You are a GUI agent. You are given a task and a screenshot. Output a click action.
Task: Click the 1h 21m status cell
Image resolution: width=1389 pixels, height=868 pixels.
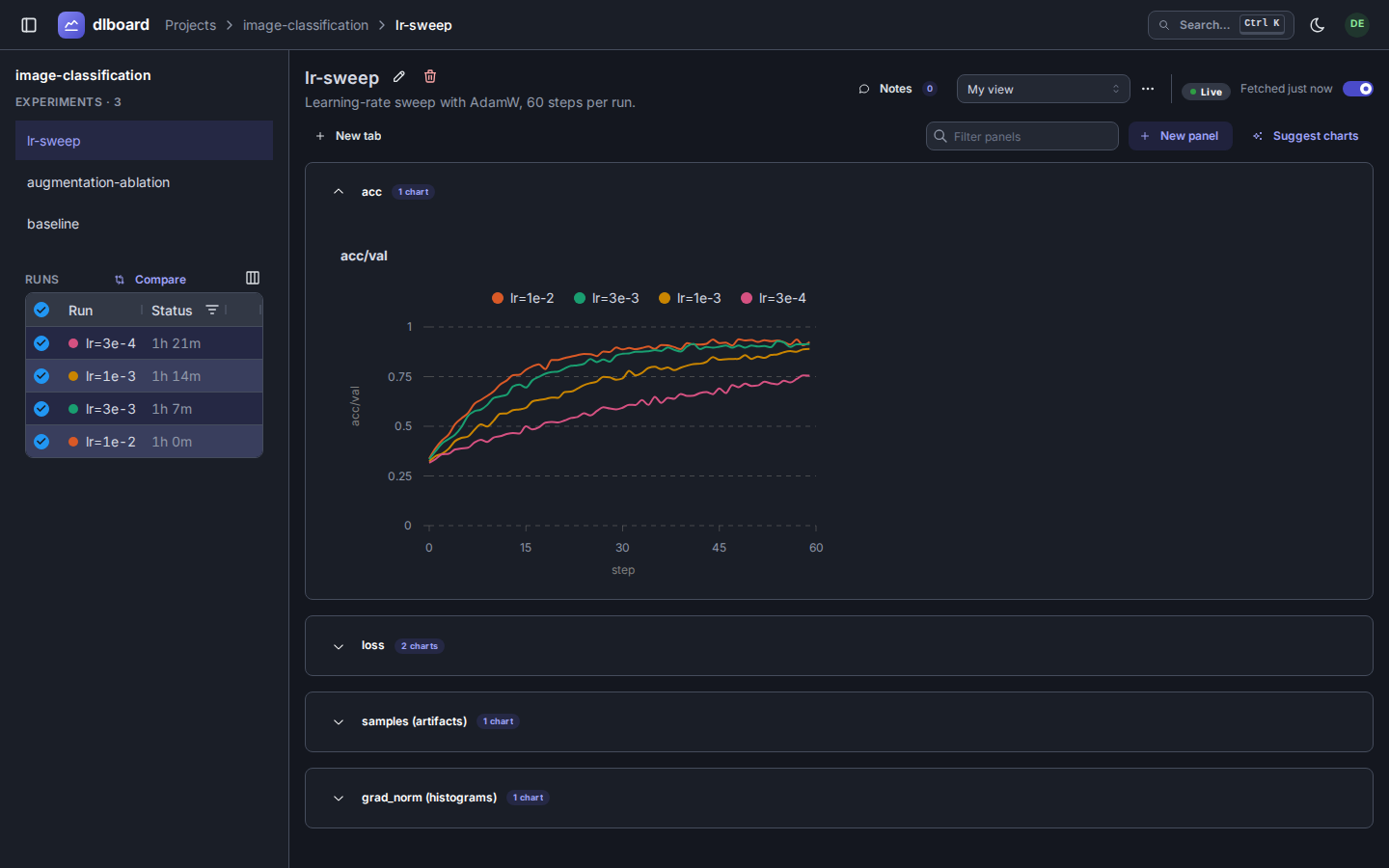[177, 343]
